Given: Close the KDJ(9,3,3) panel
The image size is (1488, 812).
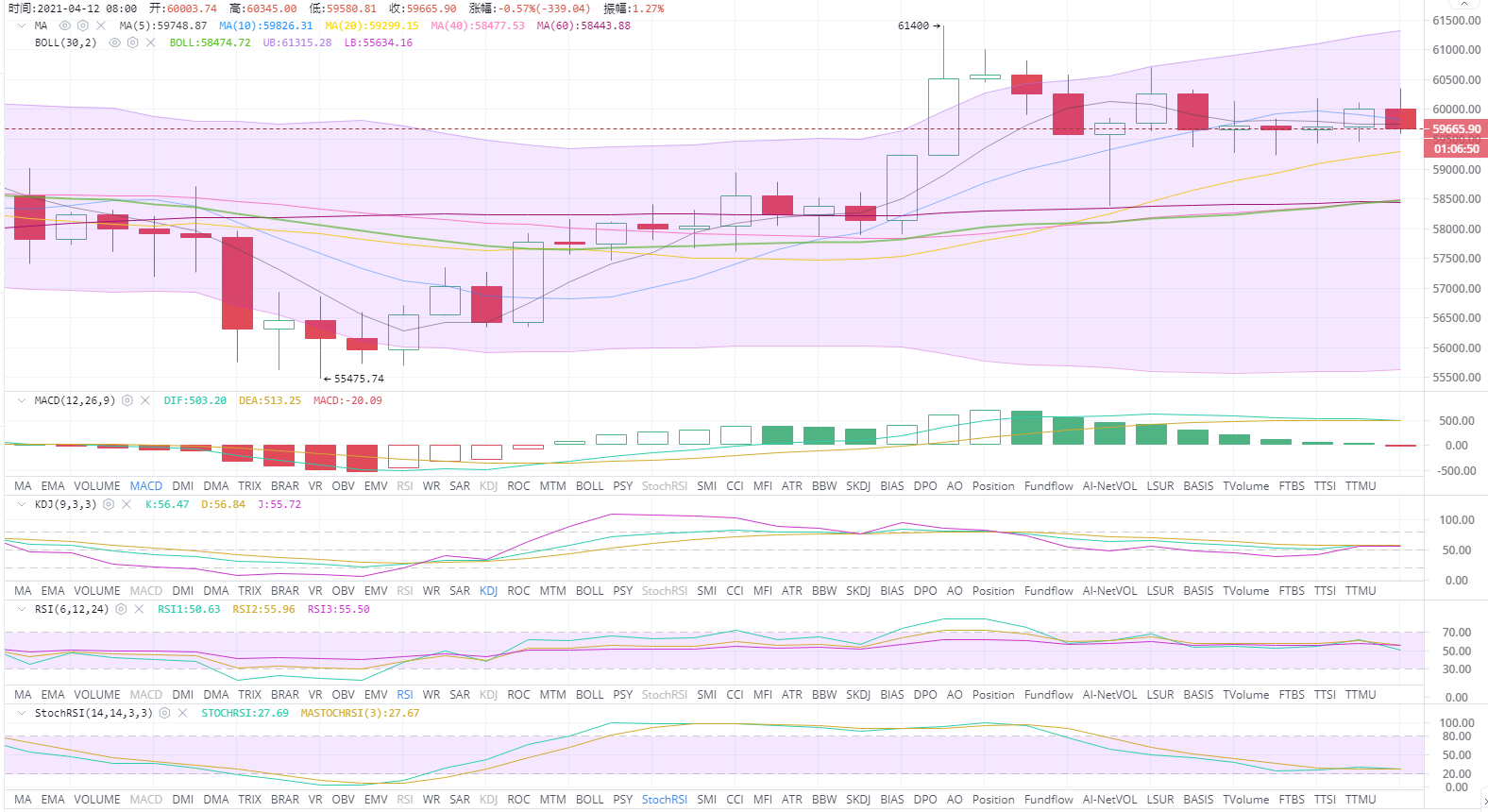Looking at the screenshot, I should pyautogui.click(x=127, y=504).
